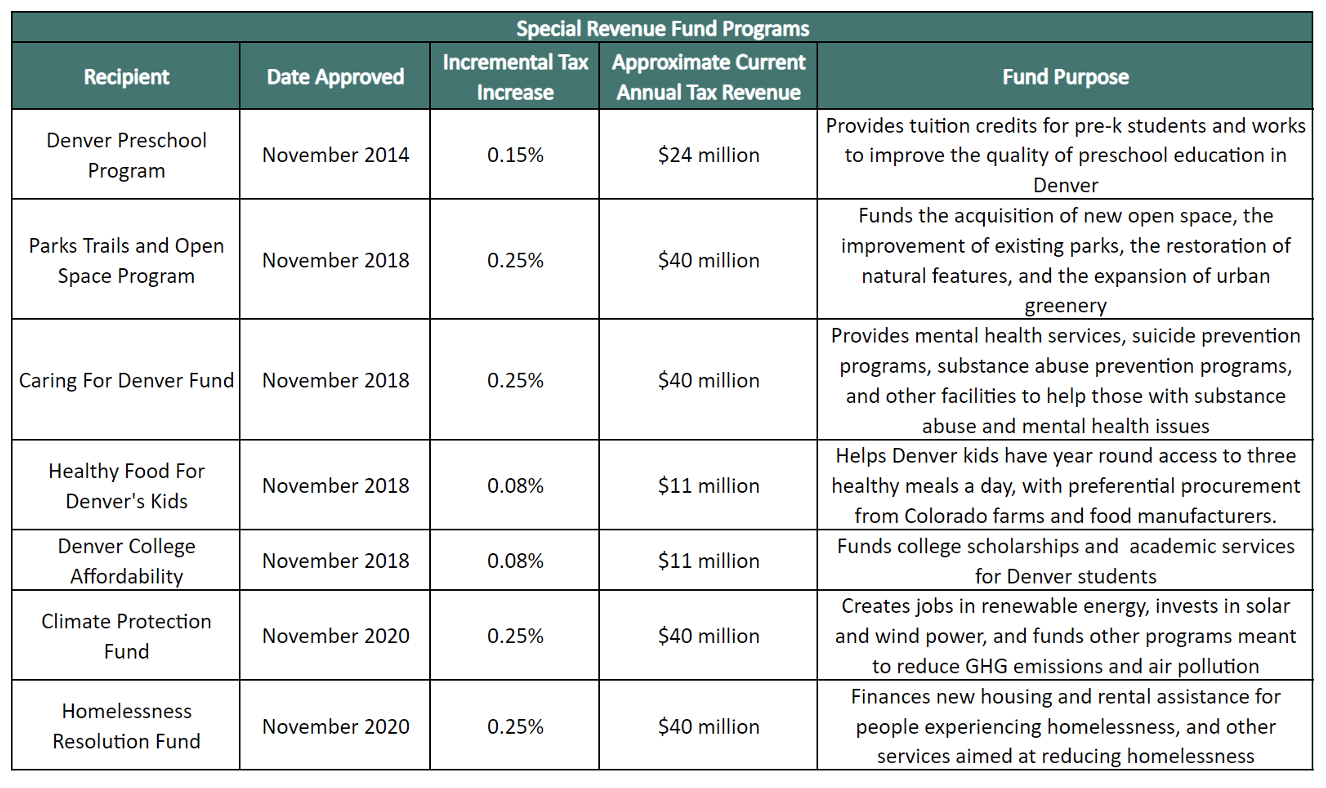Viewport: 1326px width, 788px height.
Task: Select the renewable energy jobs purpose text
Action: click(x=1065, y=636)
